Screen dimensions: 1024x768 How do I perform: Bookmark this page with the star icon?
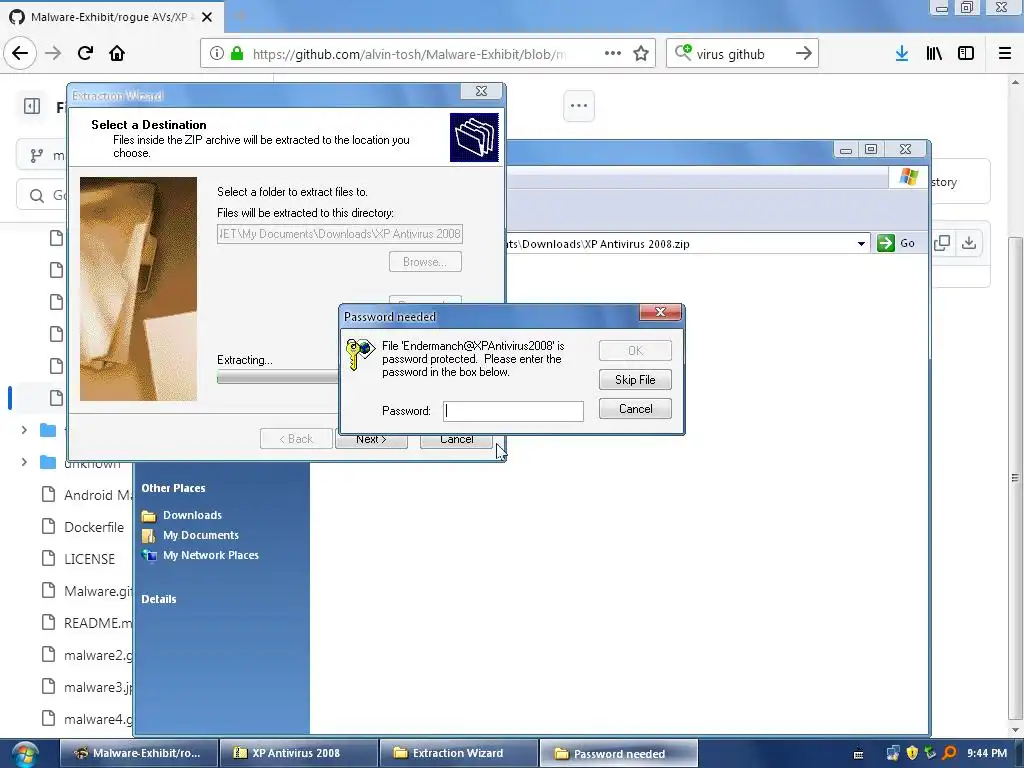[x=641, y=54]
